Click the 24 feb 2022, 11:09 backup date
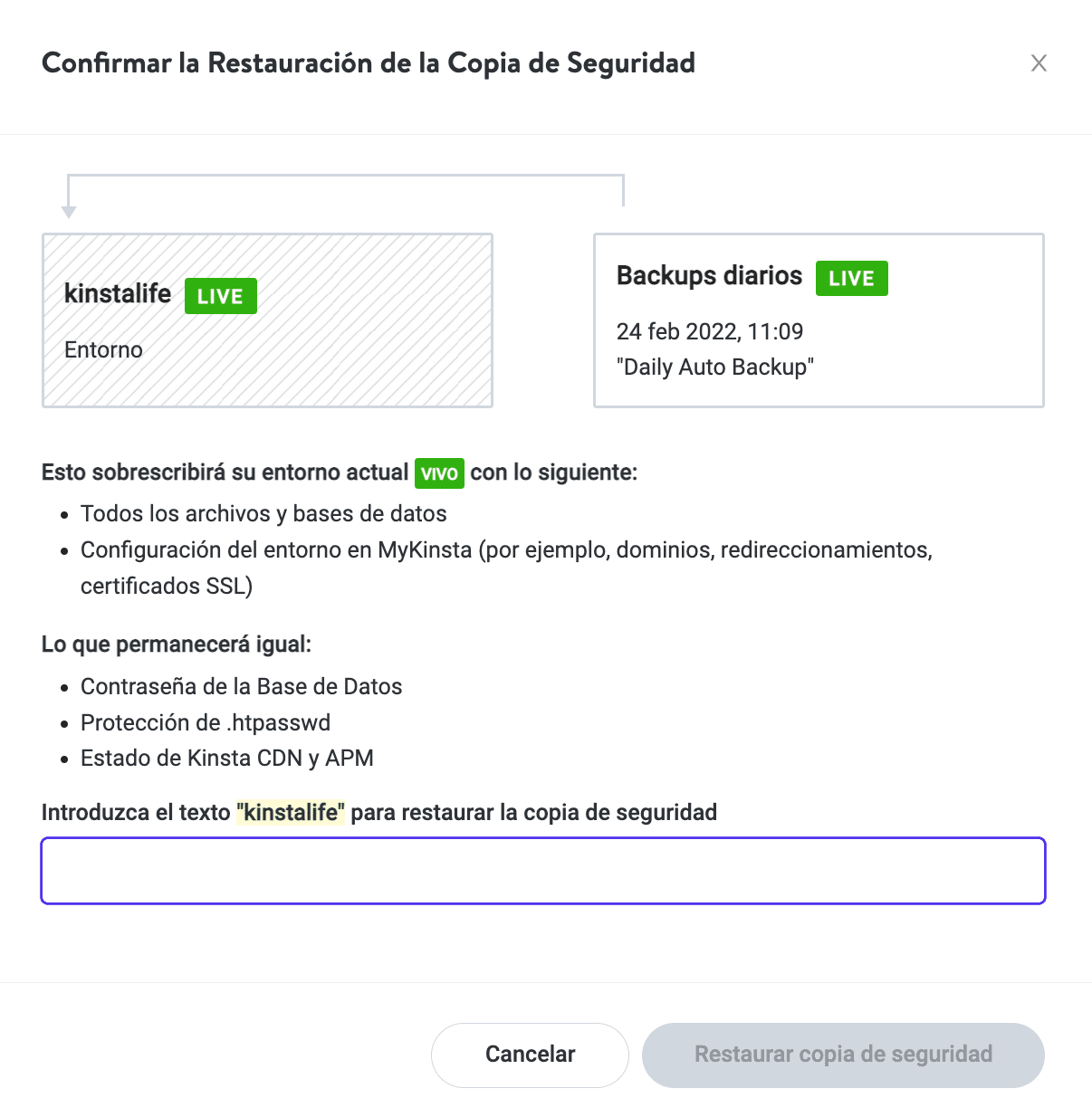The height and width of the screenshot is (1117, 1092). point(709,331)
